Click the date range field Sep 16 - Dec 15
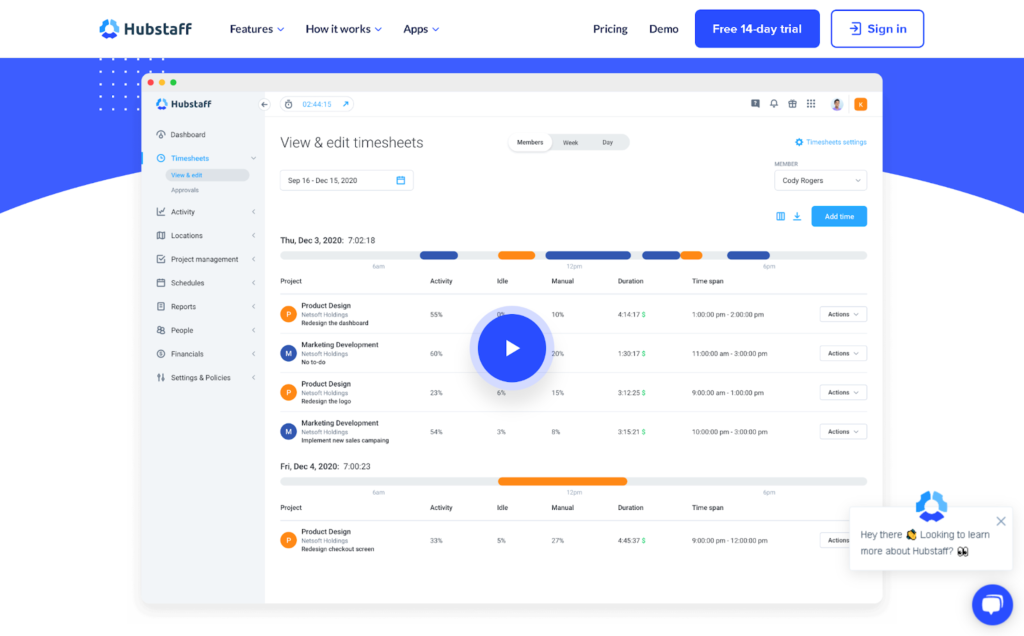Screen dimensions: 1024x636 click(x=346, y=180)
